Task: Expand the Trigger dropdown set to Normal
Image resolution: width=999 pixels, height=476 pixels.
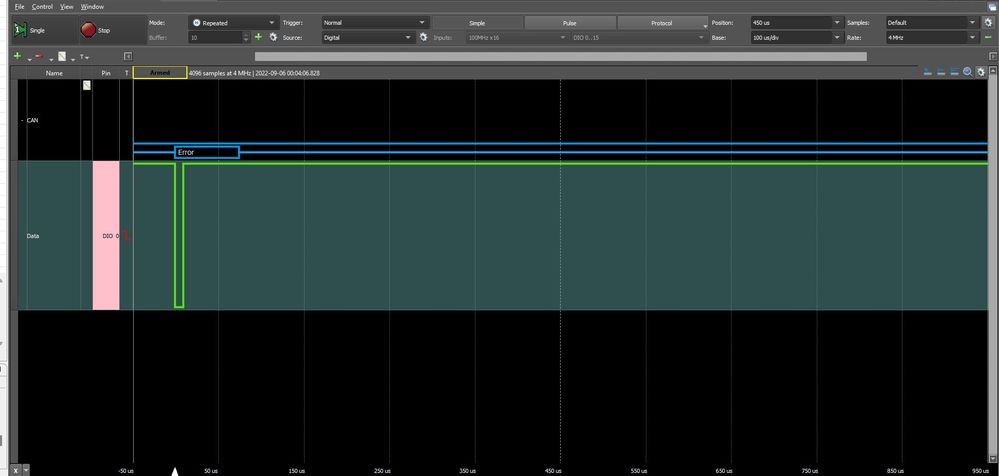Action: pyautogui.click(x=375, y=22)
